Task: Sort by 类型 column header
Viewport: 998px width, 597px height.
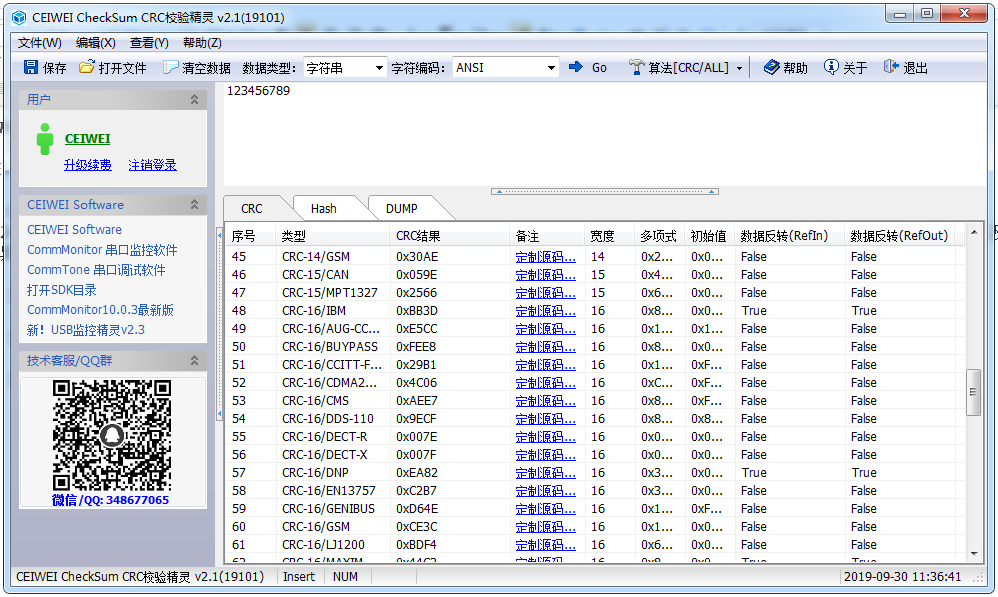Action: click(x=332, y=236)
